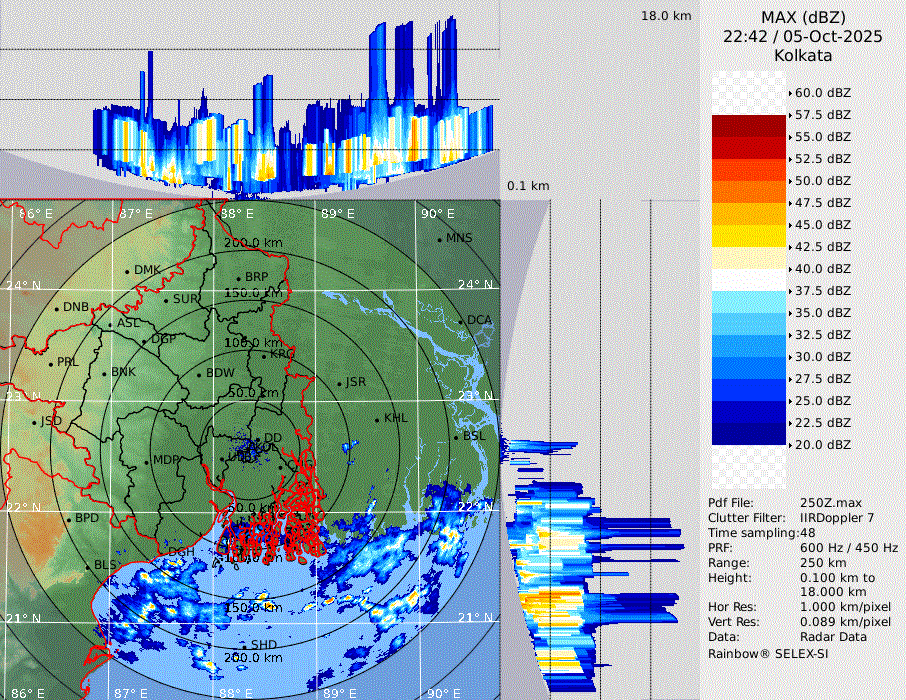This screenshot has width=906, height=700.
Task: Select the BDW station dot
Action: click(199, 375)
